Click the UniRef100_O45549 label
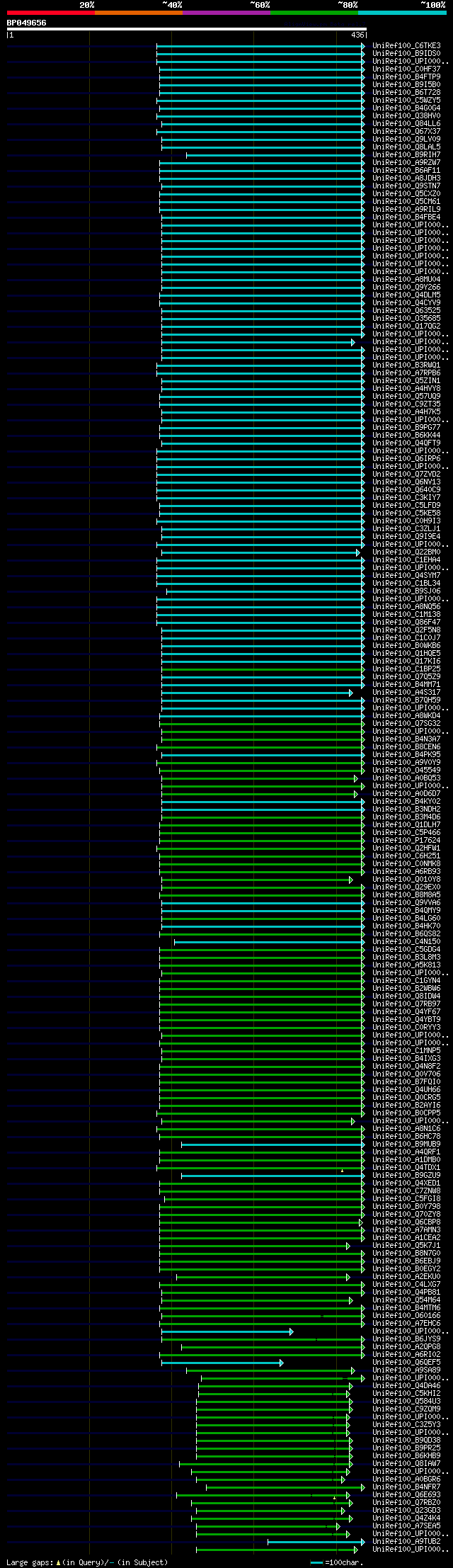This screenshot has height=1568, width=453. (x=406, y=771)
